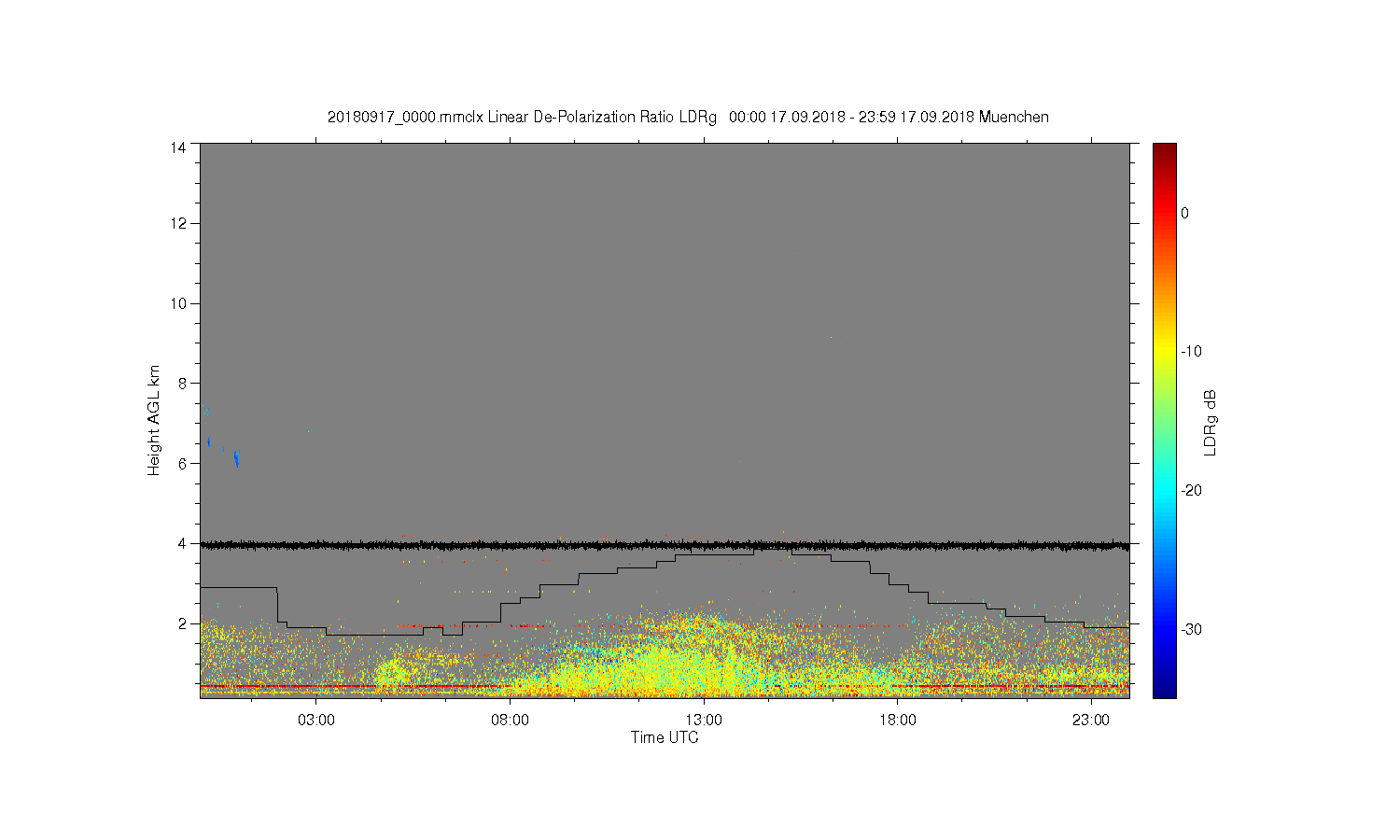Image resolution: width=1400 pixels, height=840 pixels.
Task: Click the plot title mentioning Linear De-Polarization Ratio
Action: [x=688, y=118]
